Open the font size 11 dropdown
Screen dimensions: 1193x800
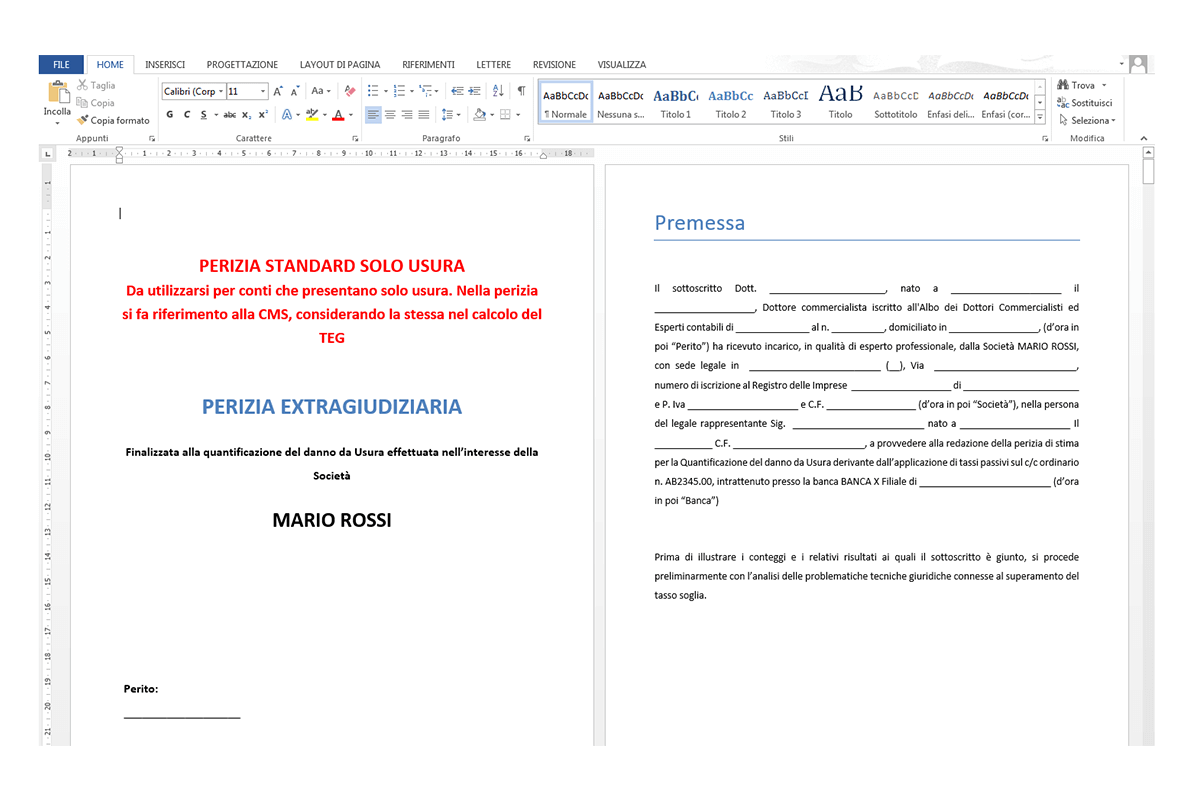click(x=263, y=91)
